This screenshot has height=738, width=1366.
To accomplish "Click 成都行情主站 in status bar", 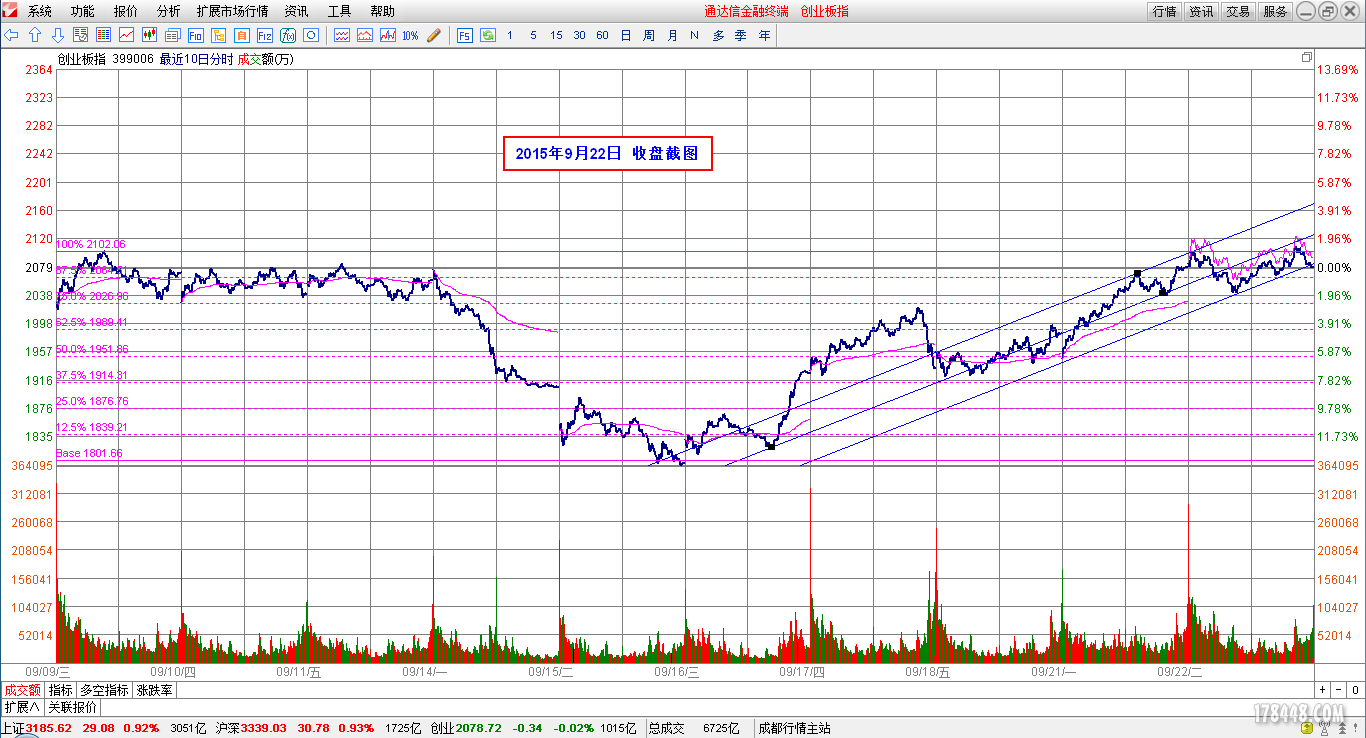I will click(x=794, y=728).
